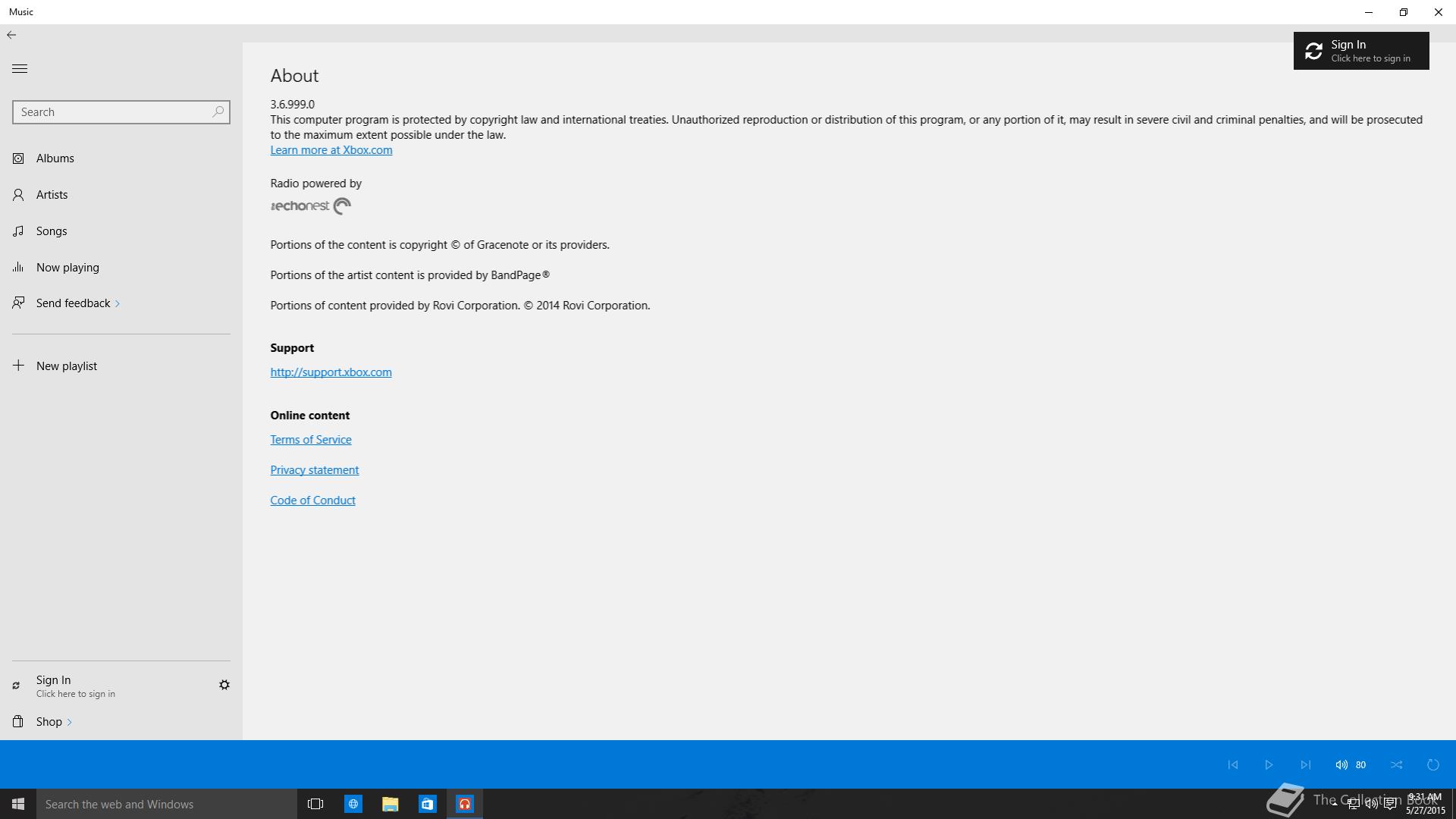Click the Songs music note icon

[18, 231]
